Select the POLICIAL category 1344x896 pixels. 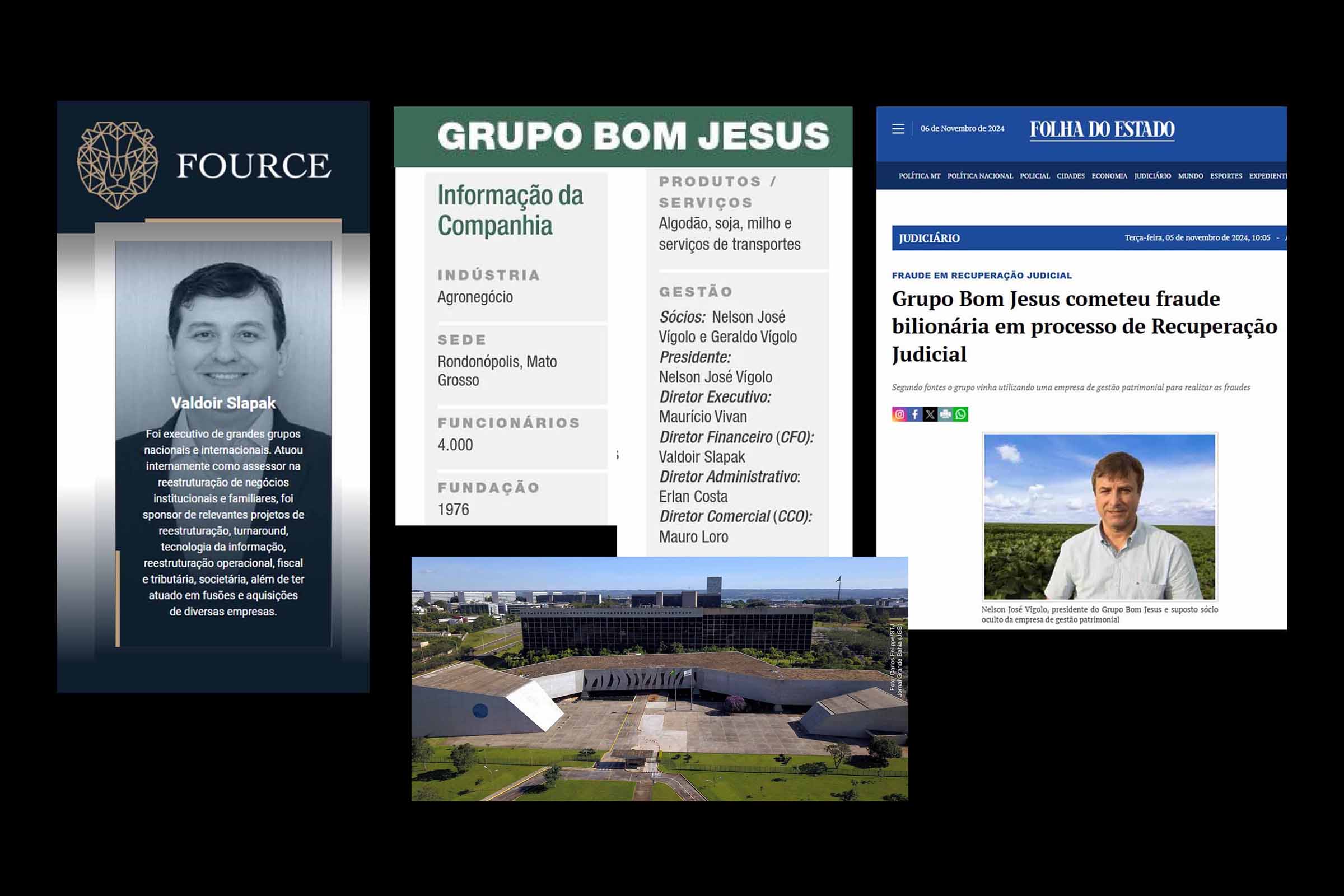[x=1035, y=176]
